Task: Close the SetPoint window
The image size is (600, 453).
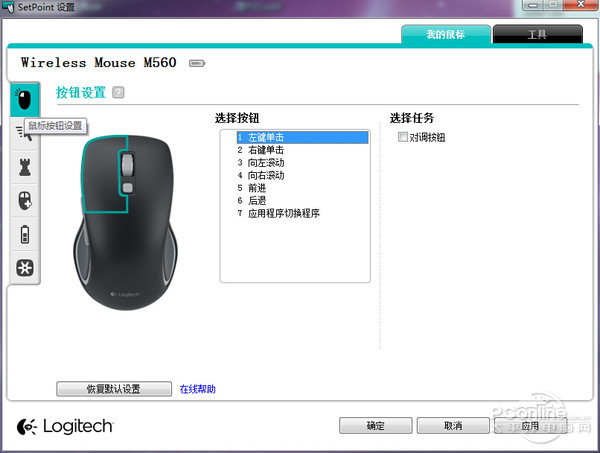Action: click(x=580, y=5)
